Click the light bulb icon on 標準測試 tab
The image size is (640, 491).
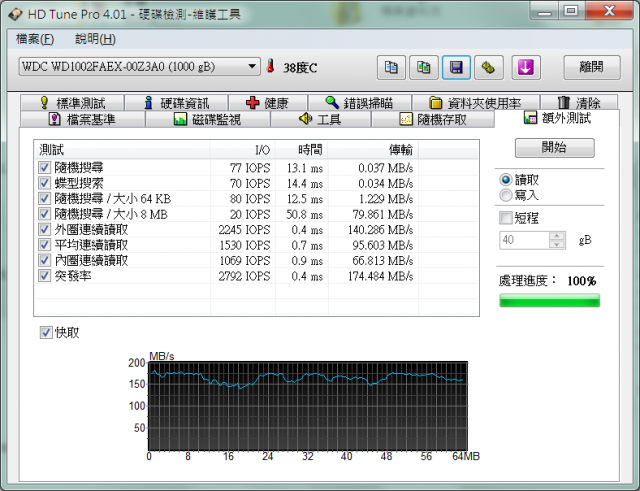click(x=44, y=102)
